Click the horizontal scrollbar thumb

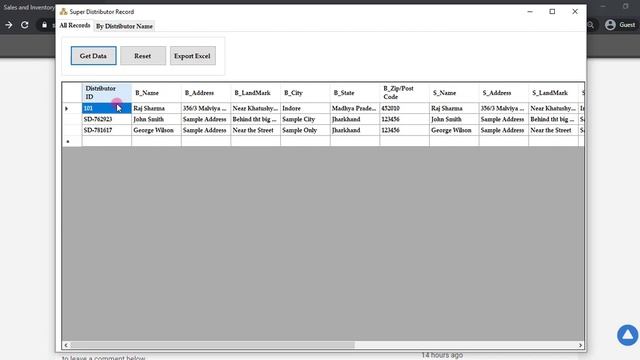[x=212, y=345]
